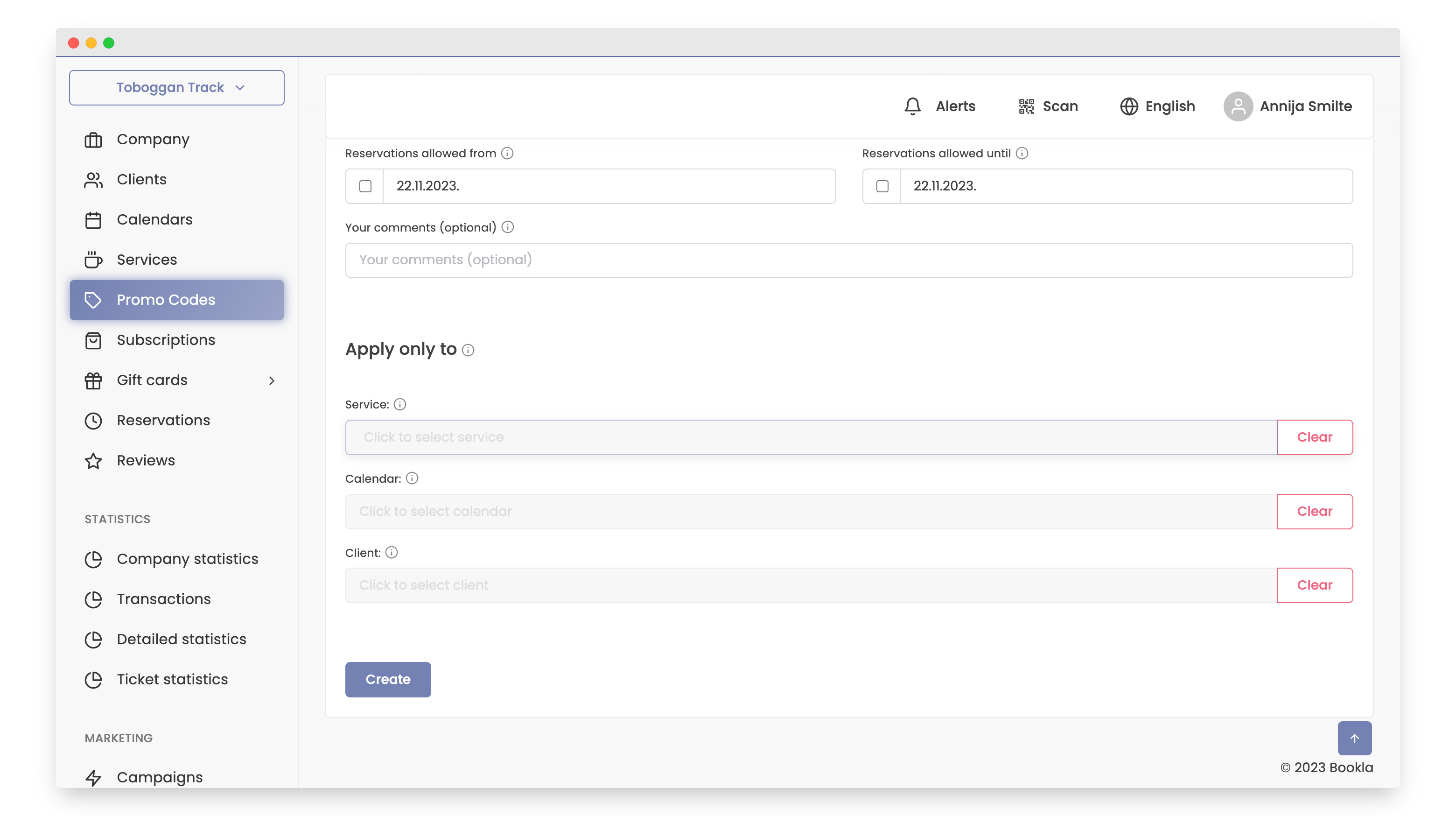Image resolution: width=1456 pixels, height=816 pixels.
Task: Enable the Reservations allowed from checkbox
Action: [365, 186]
